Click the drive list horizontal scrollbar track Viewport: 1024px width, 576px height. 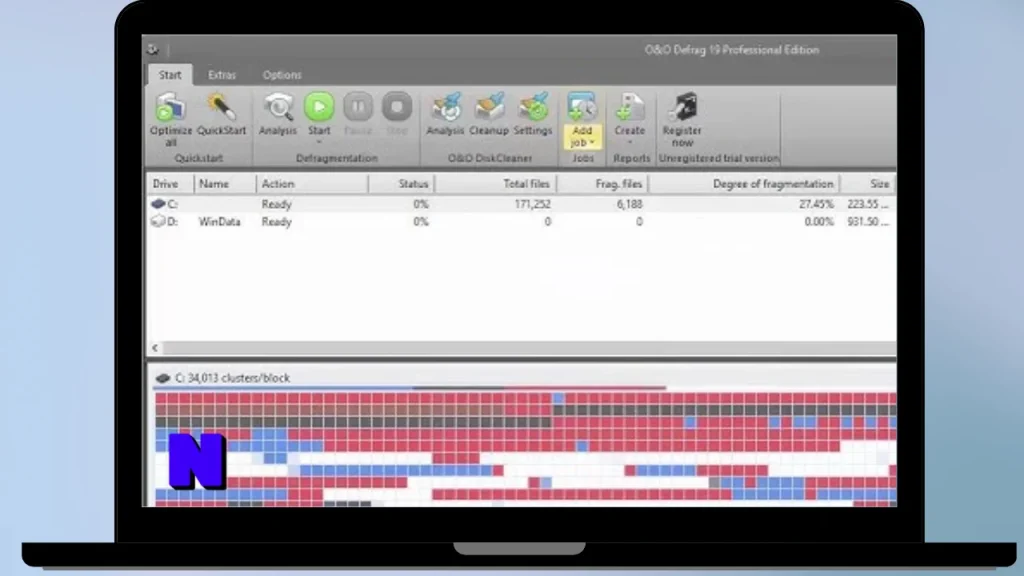(x=529, y=348)
